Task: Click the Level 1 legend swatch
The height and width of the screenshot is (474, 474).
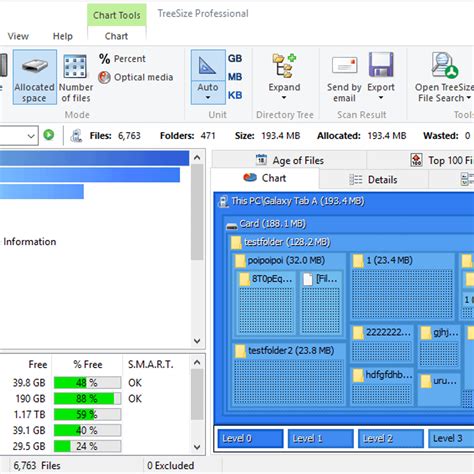Action: click(321, 438)
